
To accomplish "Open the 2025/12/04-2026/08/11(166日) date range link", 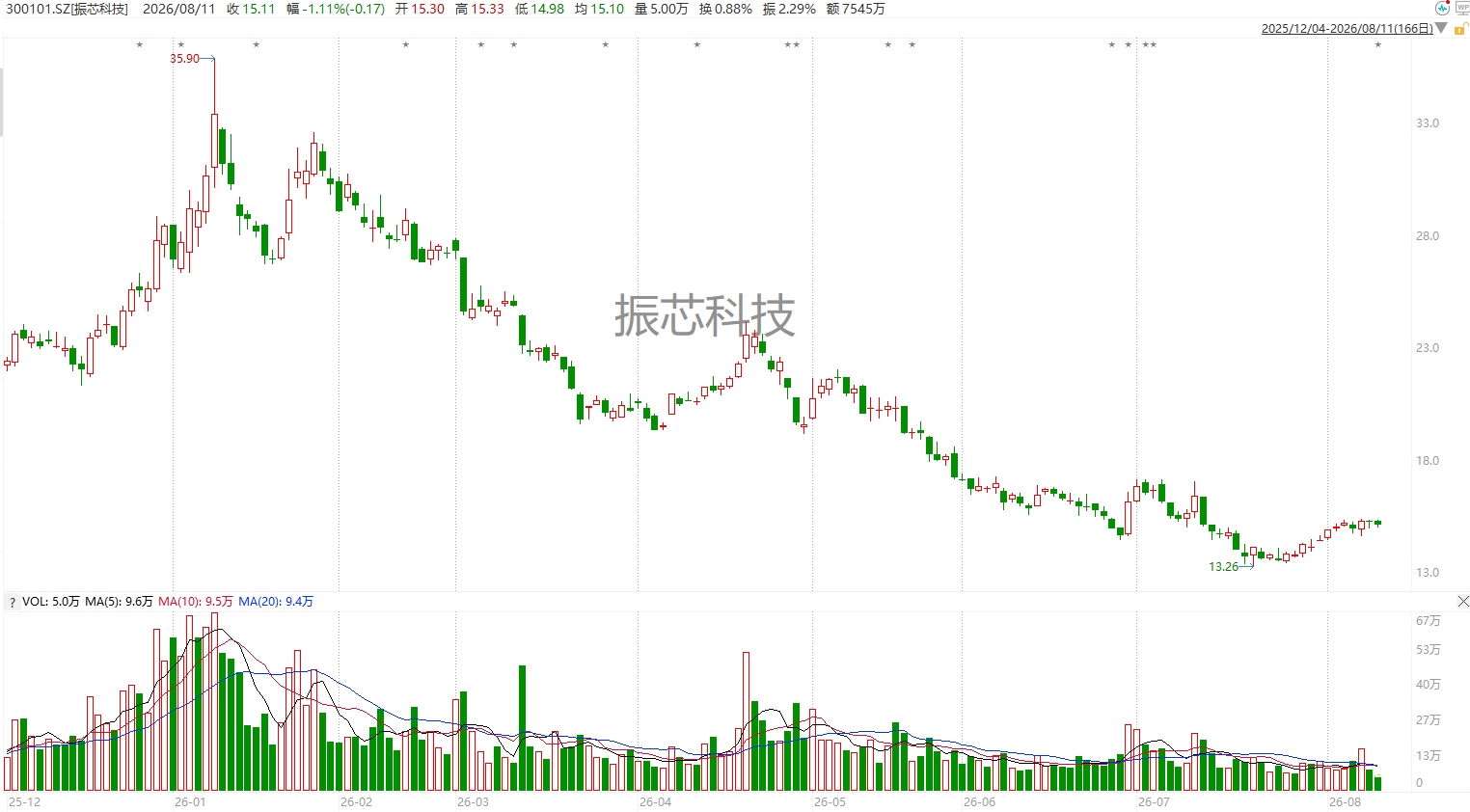I will (1347, 29).
